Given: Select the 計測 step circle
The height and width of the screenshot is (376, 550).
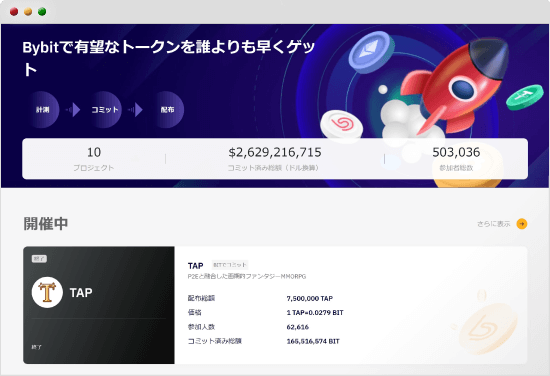Looking at the screenshot, I should tap(42, 110).
